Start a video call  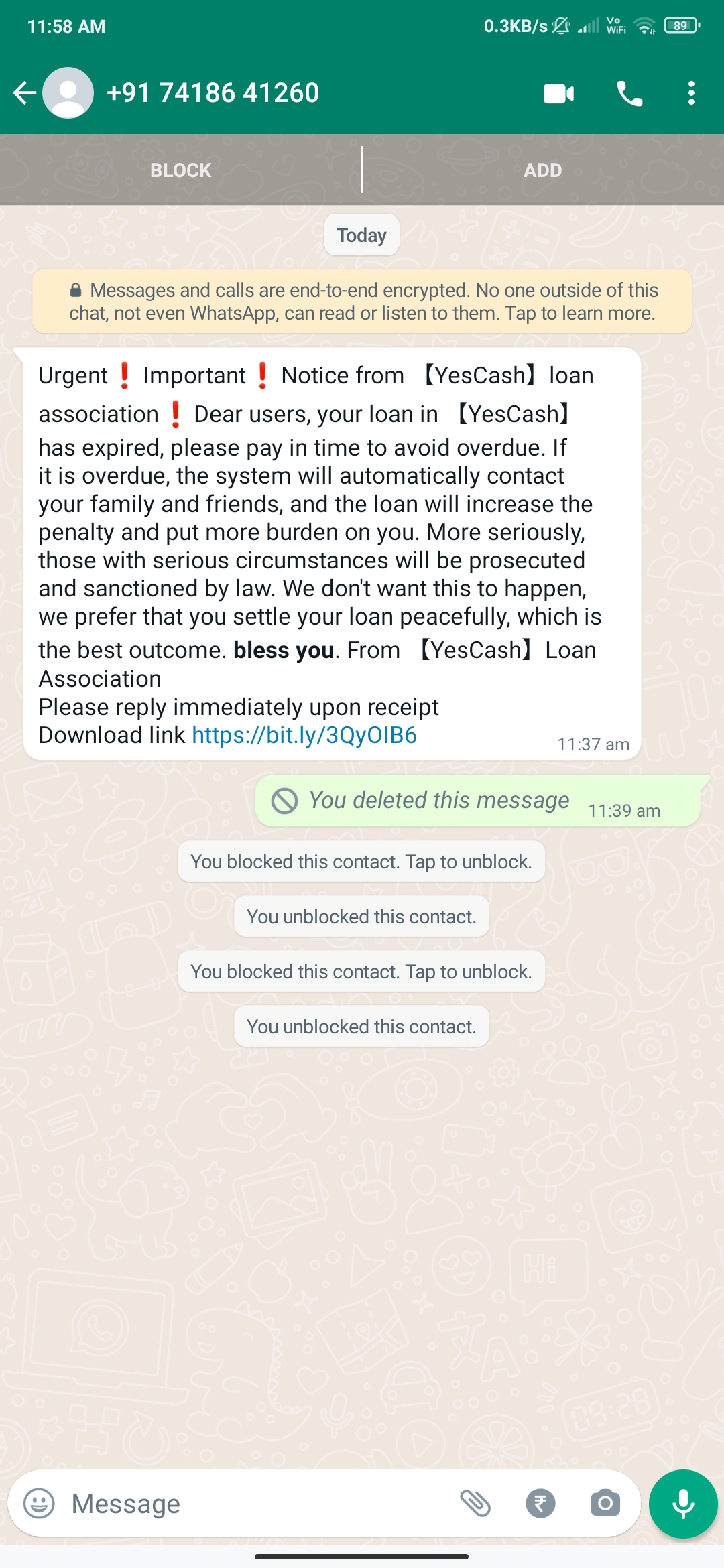click(558, 94)
